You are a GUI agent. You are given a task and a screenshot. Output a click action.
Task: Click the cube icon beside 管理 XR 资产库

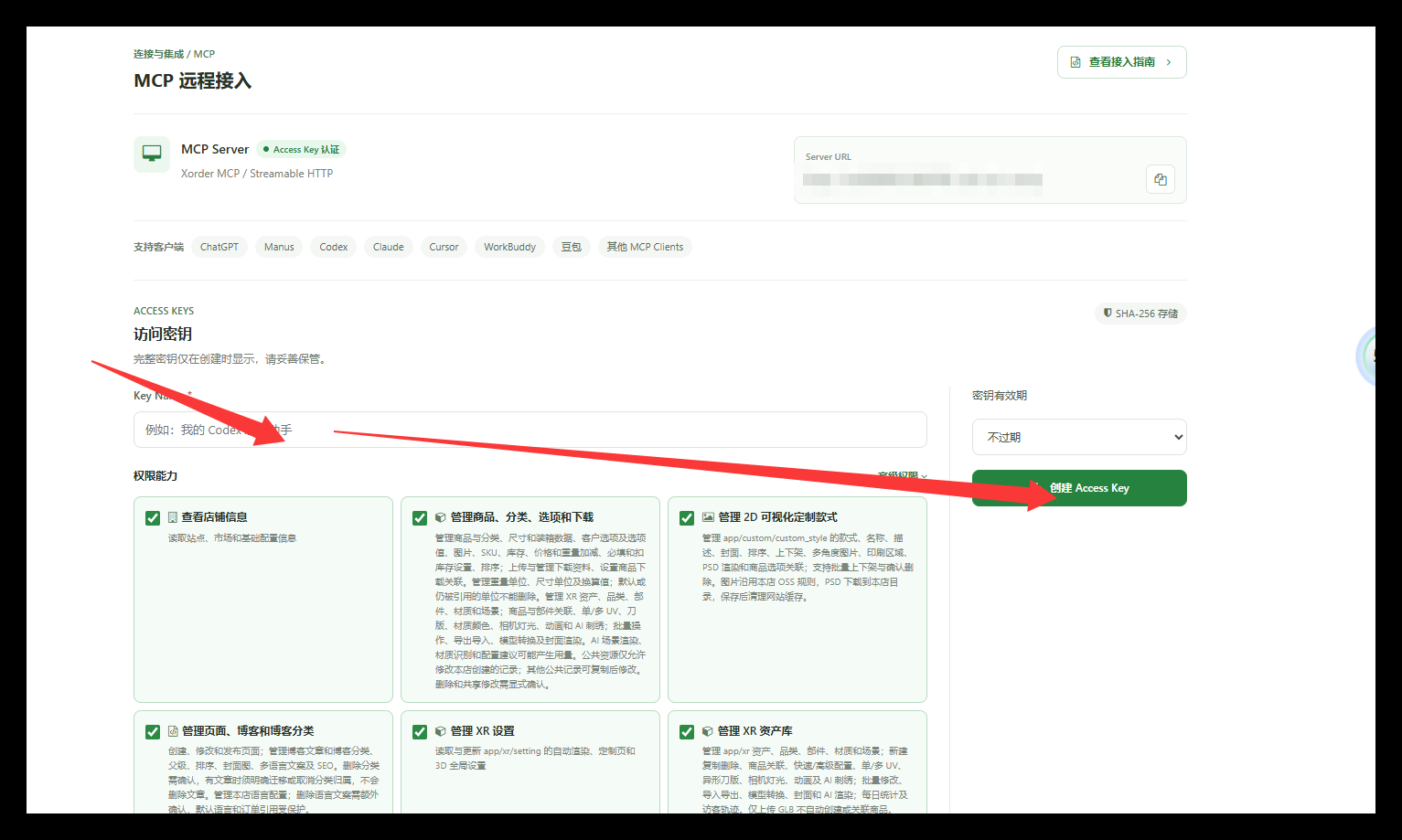click(708, 731)
